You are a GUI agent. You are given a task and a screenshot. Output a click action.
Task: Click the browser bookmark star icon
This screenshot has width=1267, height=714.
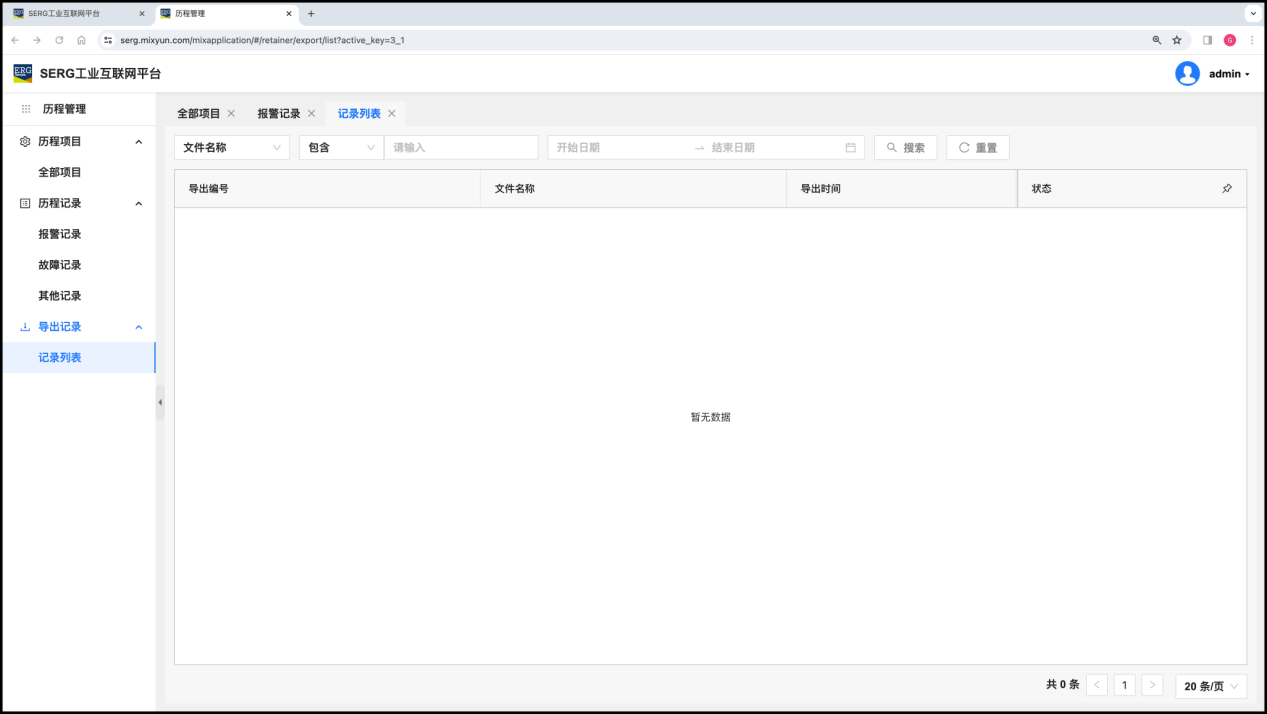1177,40
